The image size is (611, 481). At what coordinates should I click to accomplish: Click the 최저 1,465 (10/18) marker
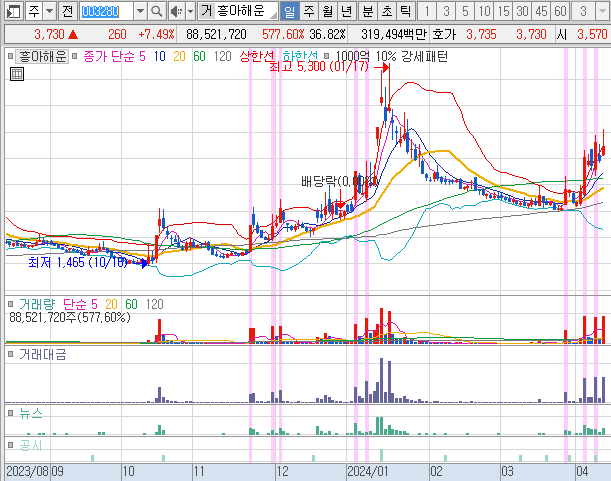pos(78,262)
